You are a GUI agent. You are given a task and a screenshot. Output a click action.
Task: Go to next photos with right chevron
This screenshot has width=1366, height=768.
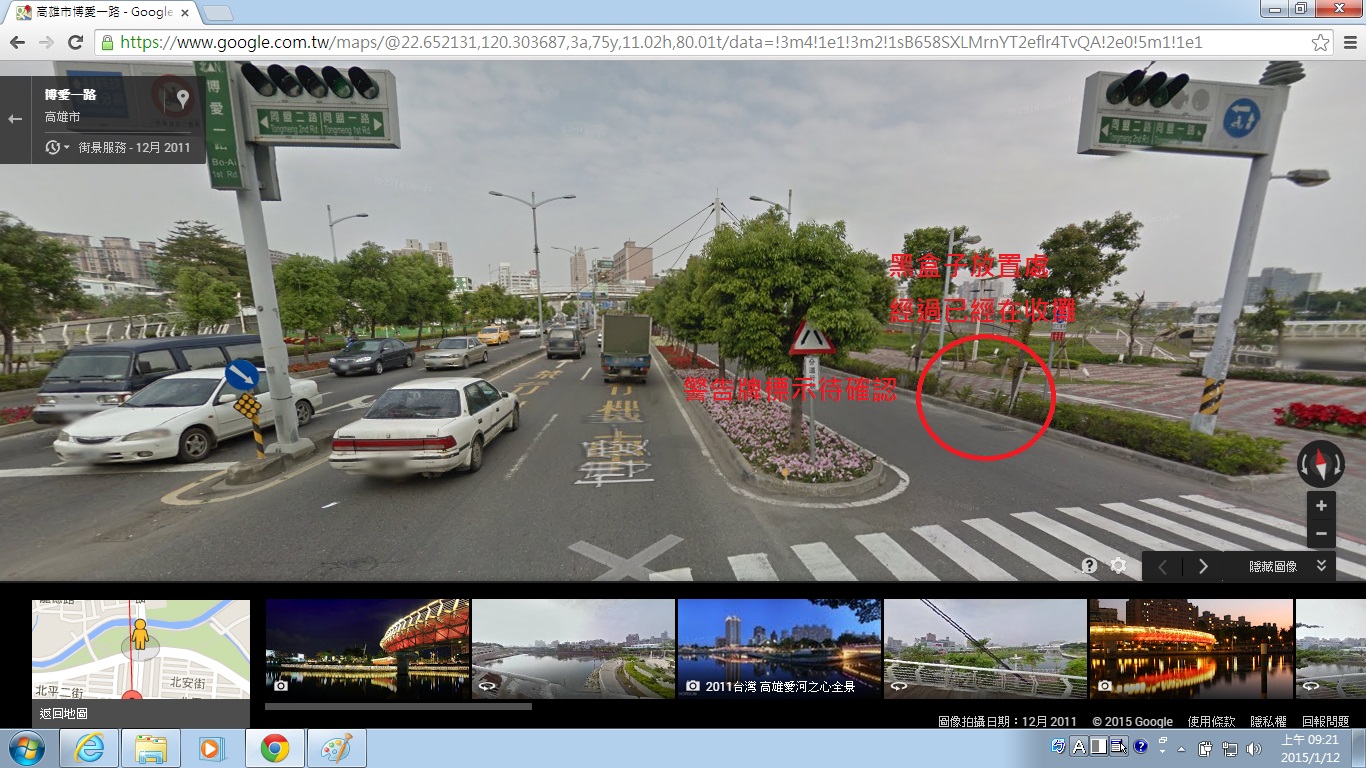click(1203, 567)
